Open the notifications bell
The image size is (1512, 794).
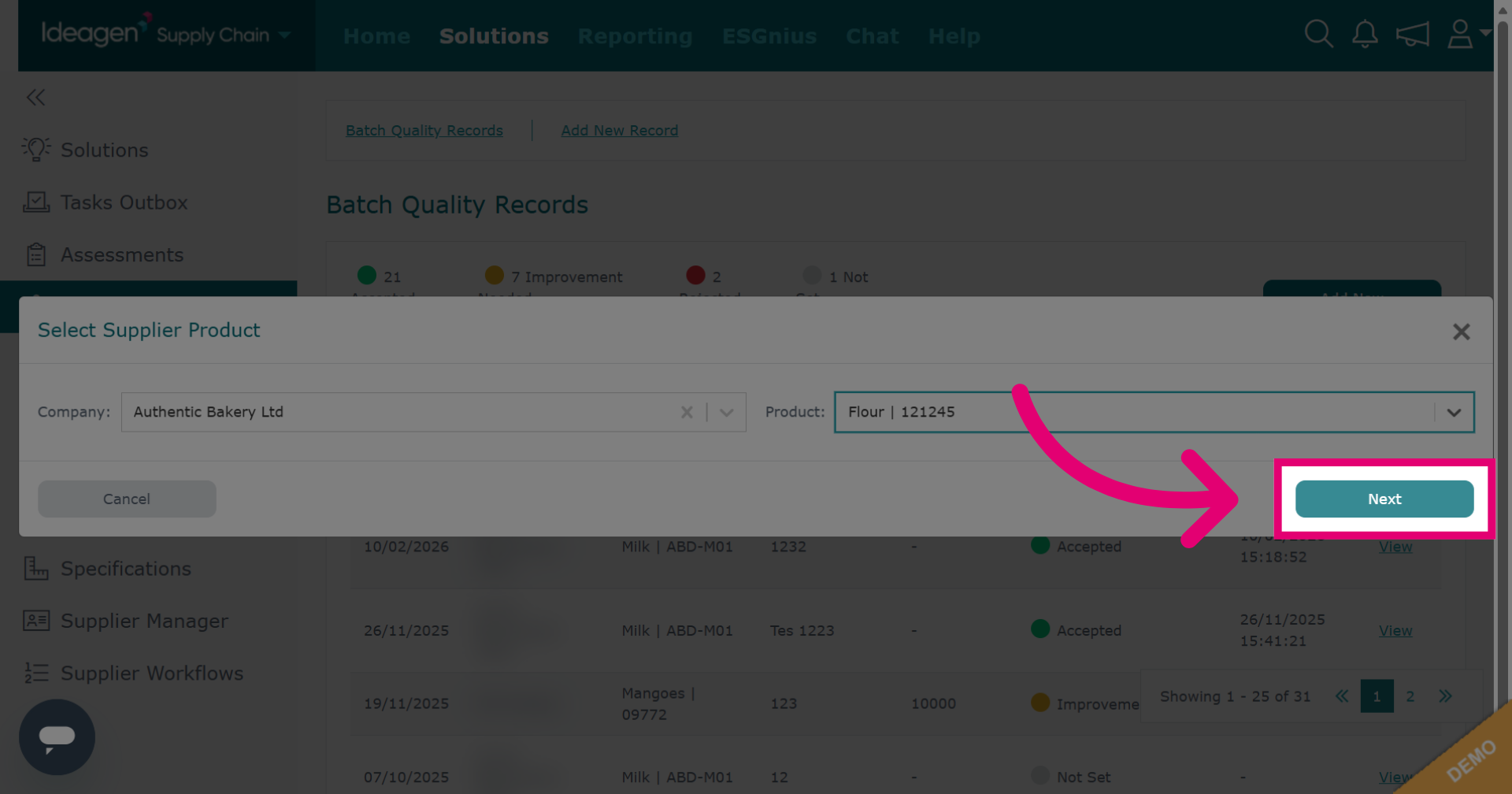tap(1365, 34)
